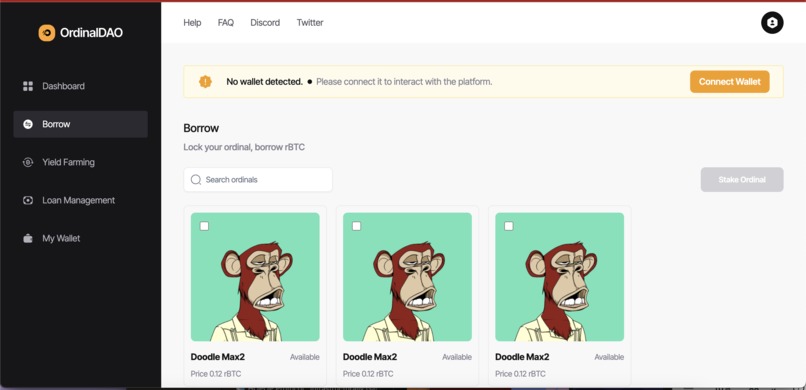Open the user profile avatar icon
806x390 pixels.
coord(772,23)
